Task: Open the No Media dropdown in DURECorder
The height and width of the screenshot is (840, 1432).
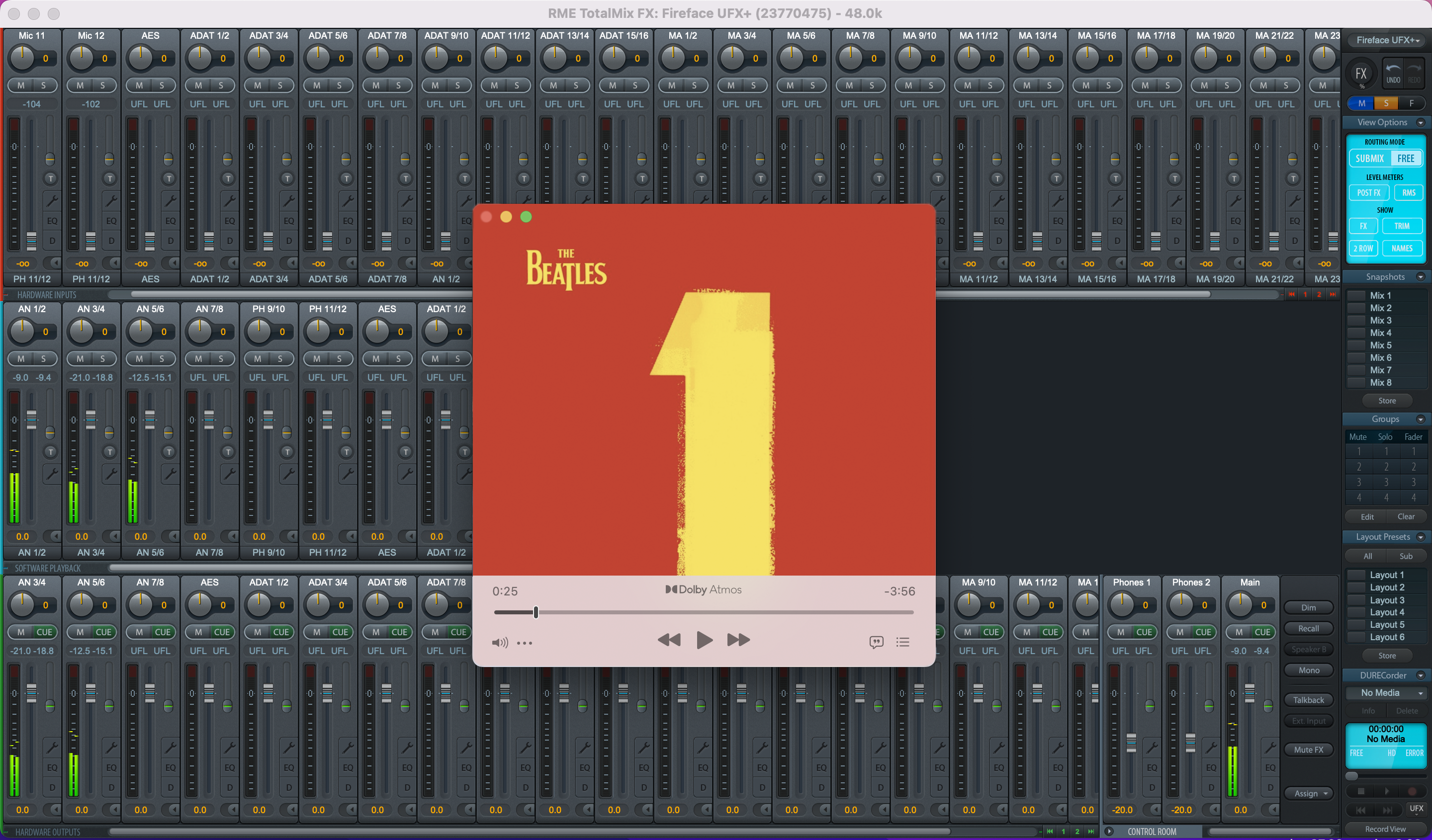Action: [1385, 693]
